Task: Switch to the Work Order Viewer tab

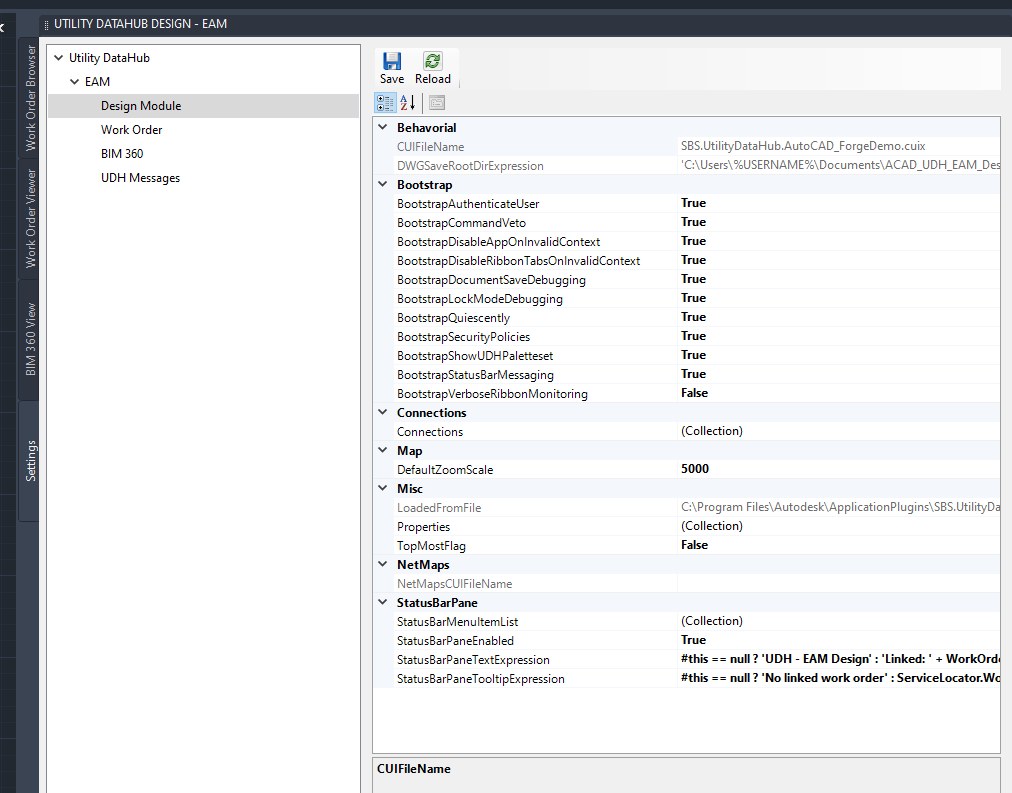Action: (31, 217)
